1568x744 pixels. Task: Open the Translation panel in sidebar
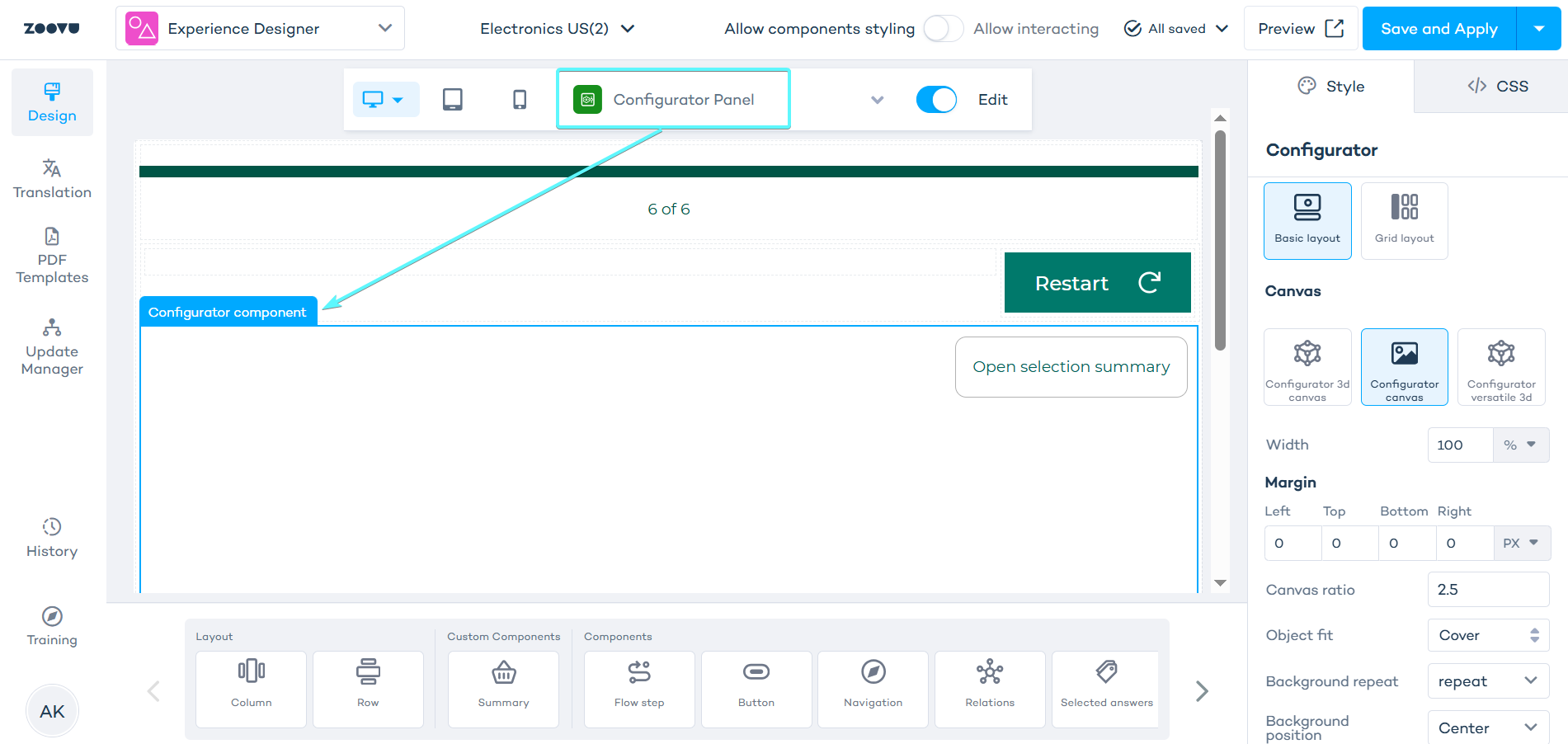pyautogui.click(x=52, y=178)
